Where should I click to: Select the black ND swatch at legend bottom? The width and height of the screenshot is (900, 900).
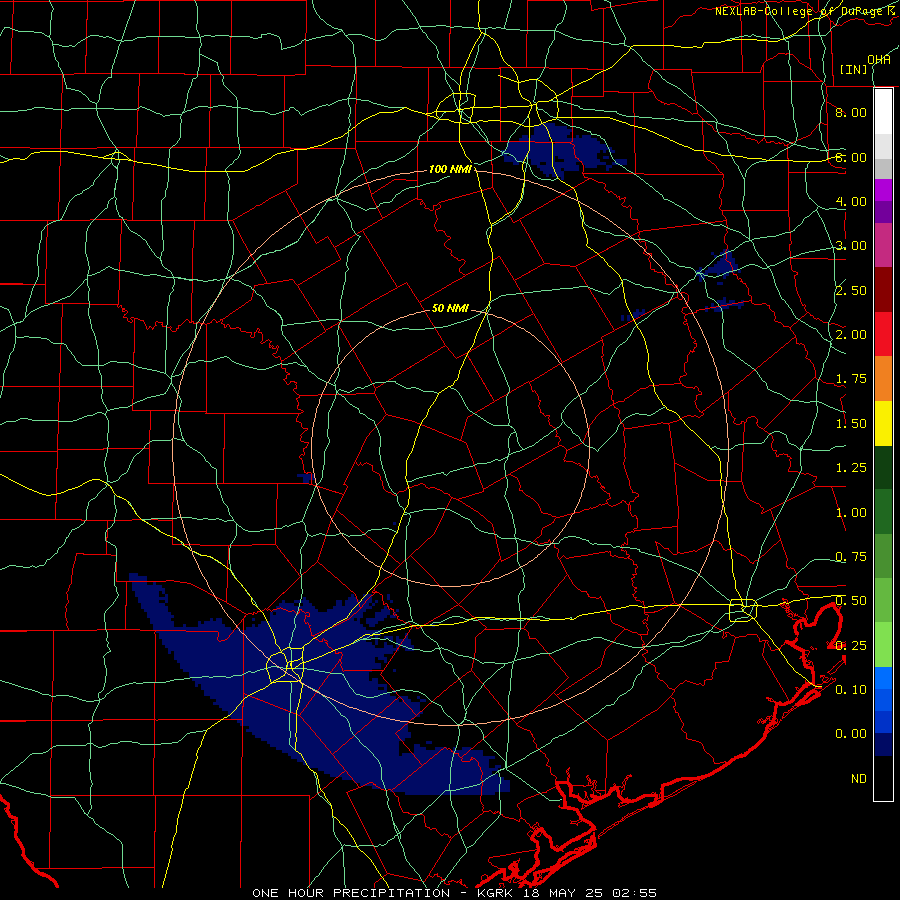coord(883,778)
